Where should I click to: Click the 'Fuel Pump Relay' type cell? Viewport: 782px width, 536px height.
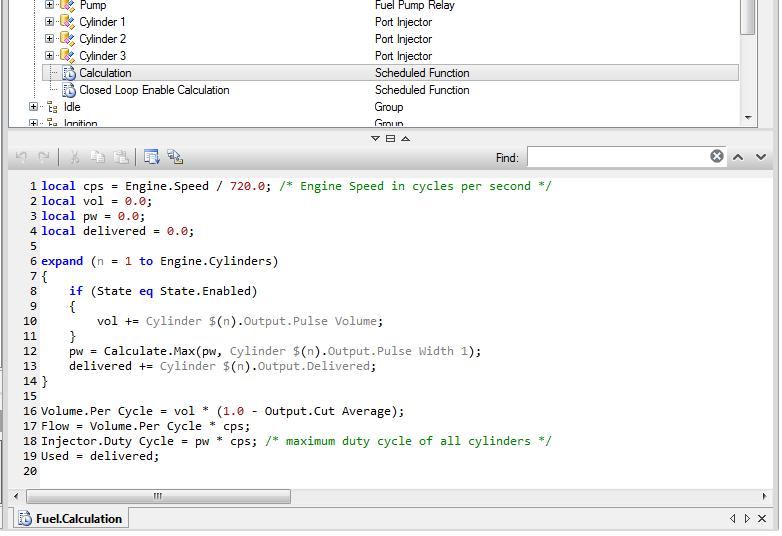click(x=414, y=5)
